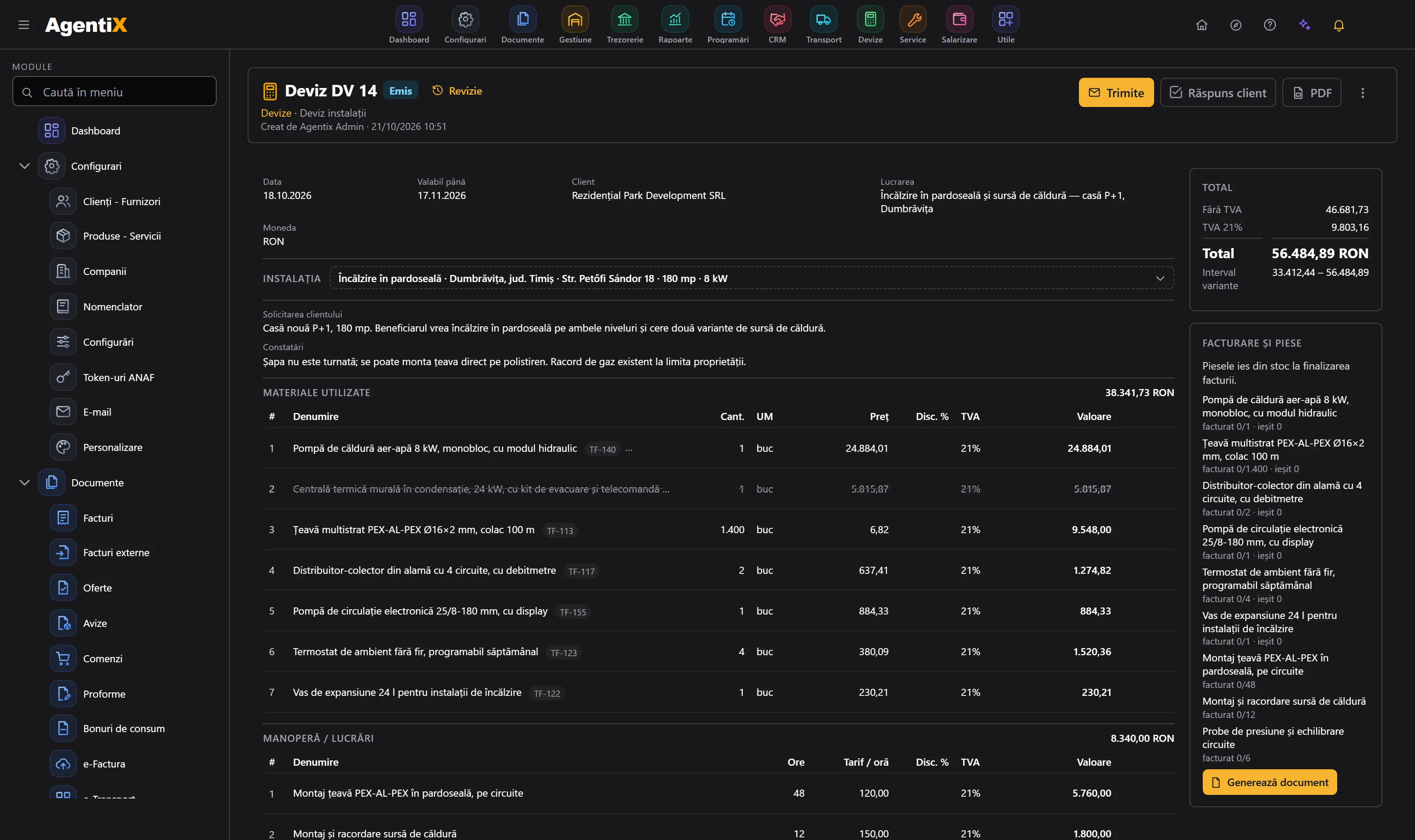Open Rapoarte module in top bar
The image size is (1415, 840).
point(675,25)
